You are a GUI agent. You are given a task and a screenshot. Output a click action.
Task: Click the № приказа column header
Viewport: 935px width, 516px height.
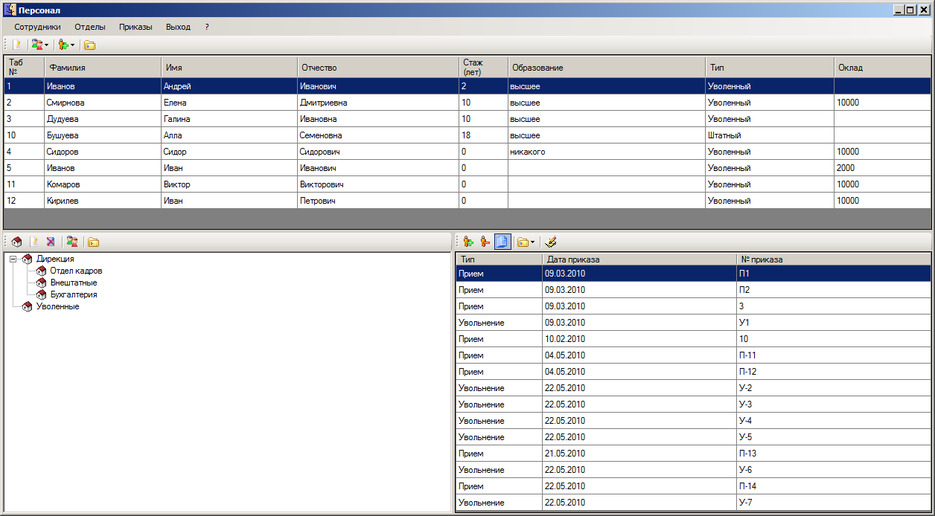coord(833,259)
